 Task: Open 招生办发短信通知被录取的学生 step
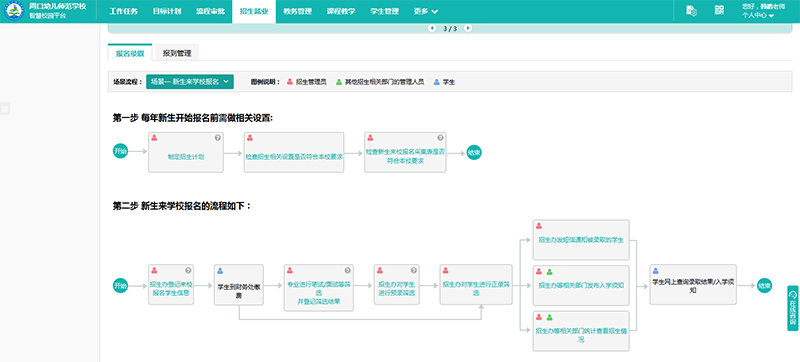point(581,240)
